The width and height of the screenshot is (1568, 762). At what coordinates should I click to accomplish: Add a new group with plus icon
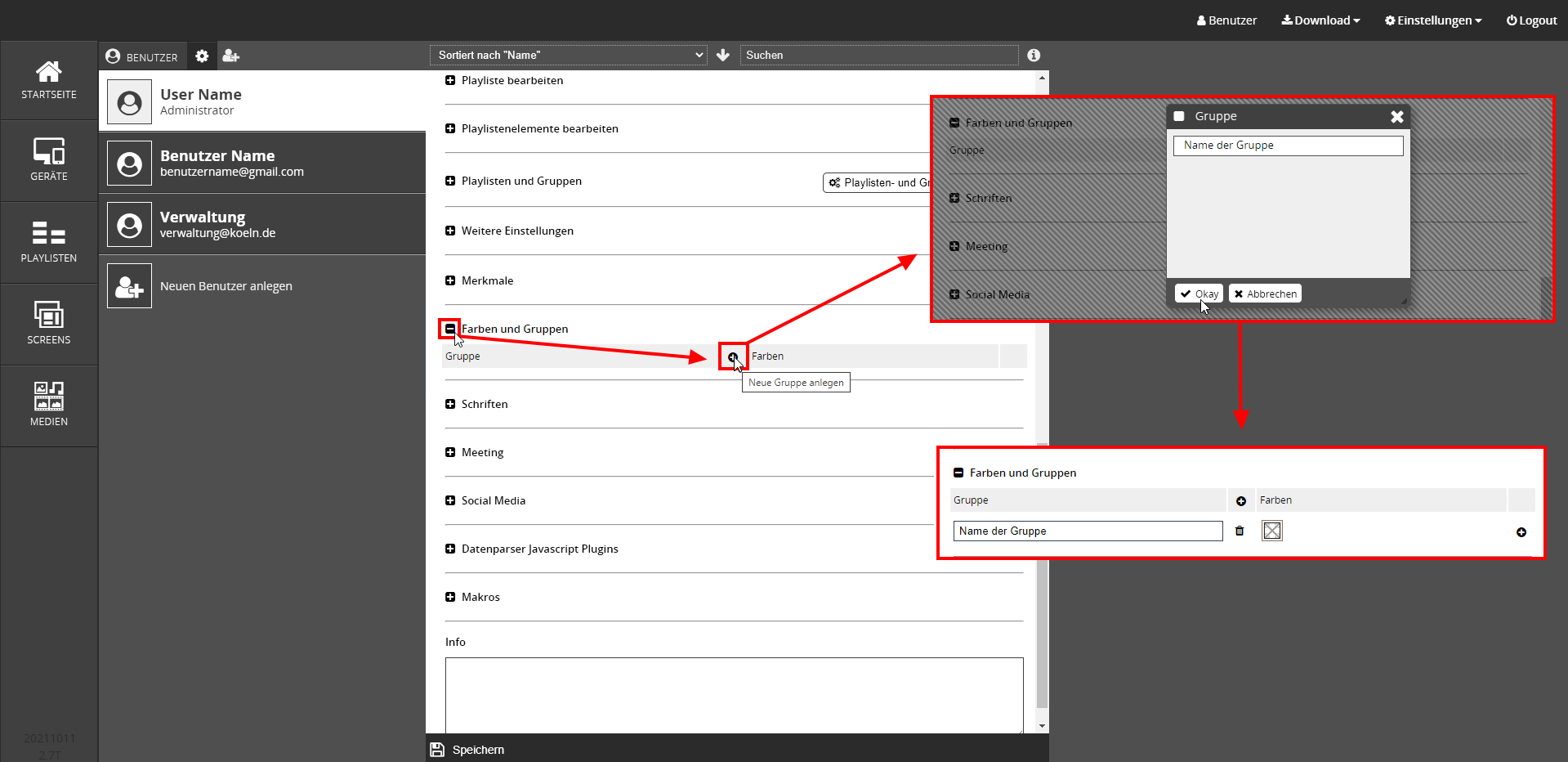click(733, 356)
